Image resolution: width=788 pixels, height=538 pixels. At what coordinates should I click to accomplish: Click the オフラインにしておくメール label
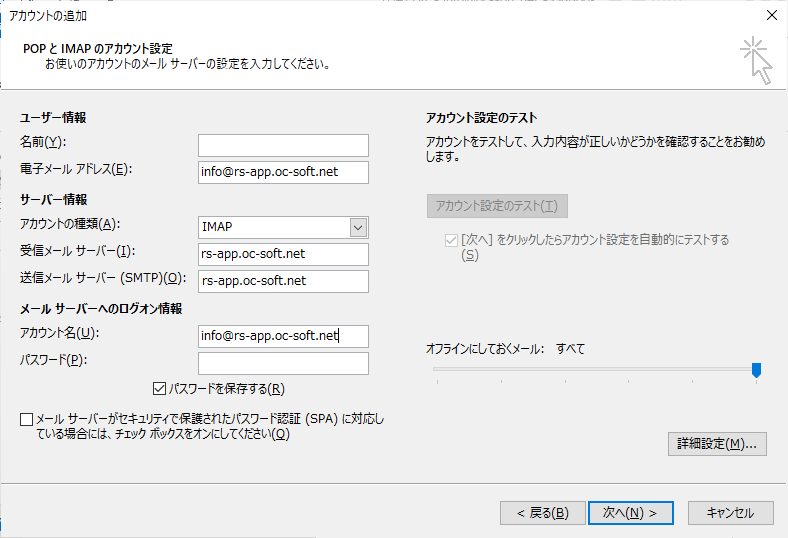pyautogui.click(x=485, y=349)
